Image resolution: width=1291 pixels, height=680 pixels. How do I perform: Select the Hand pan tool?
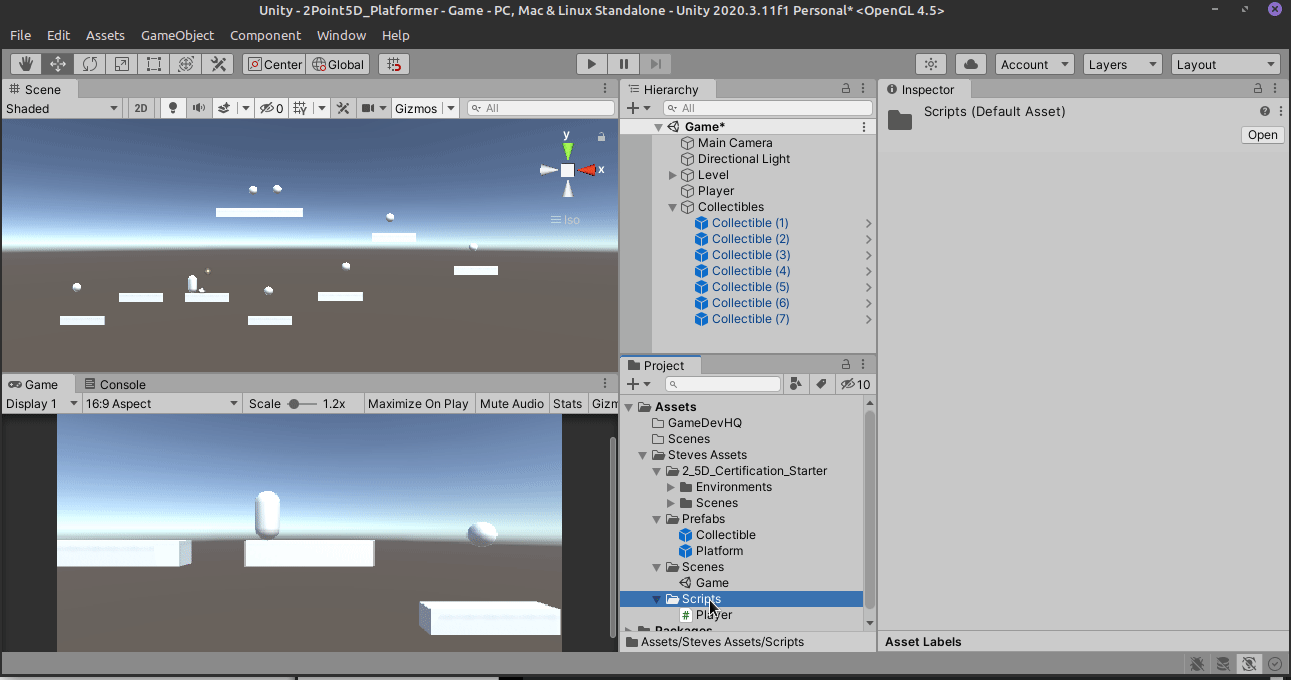[25, 63]
